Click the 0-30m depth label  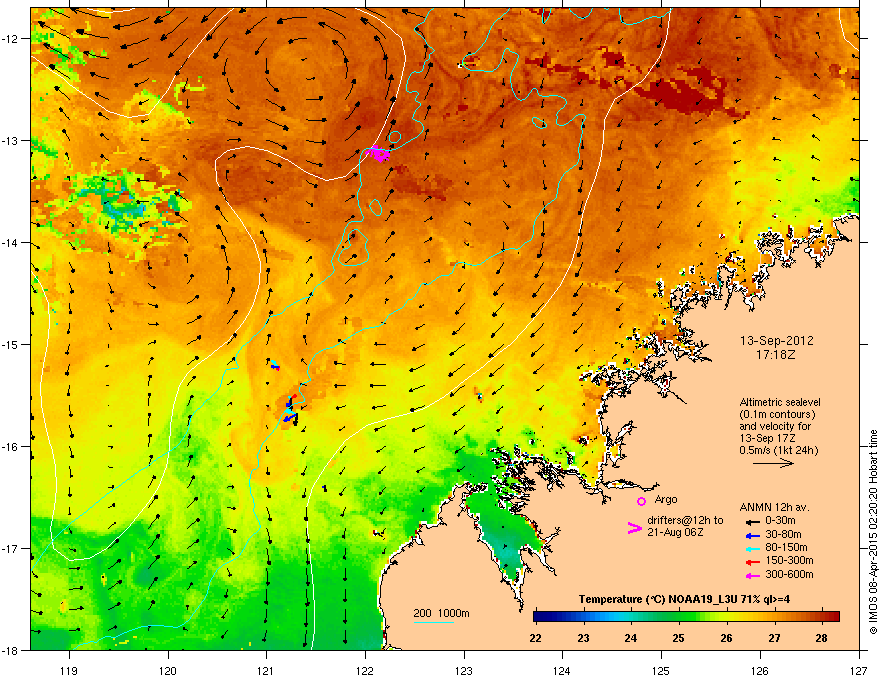point(780,521)
